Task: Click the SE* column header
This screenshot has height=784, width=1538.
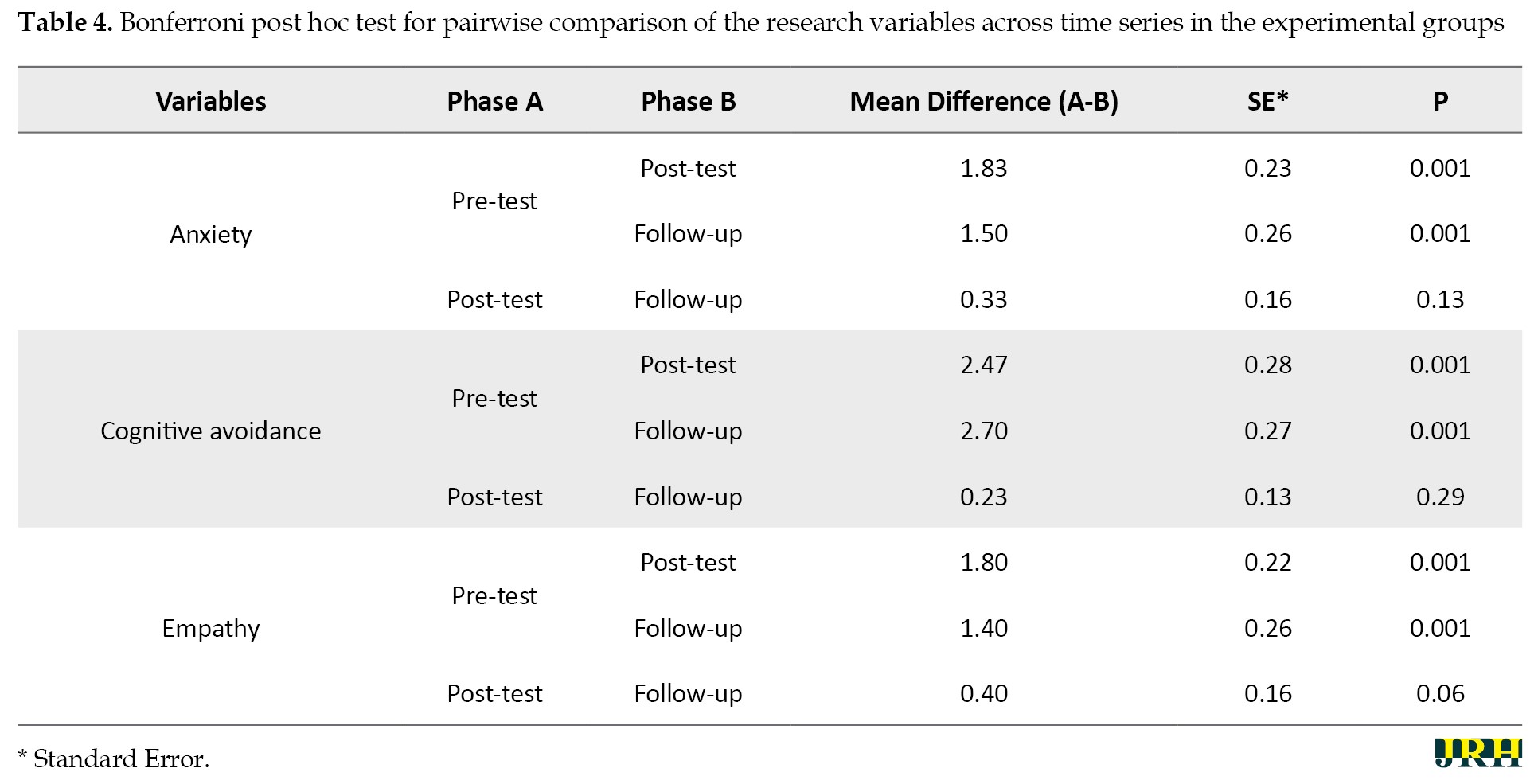Action: click(1267, 101)
